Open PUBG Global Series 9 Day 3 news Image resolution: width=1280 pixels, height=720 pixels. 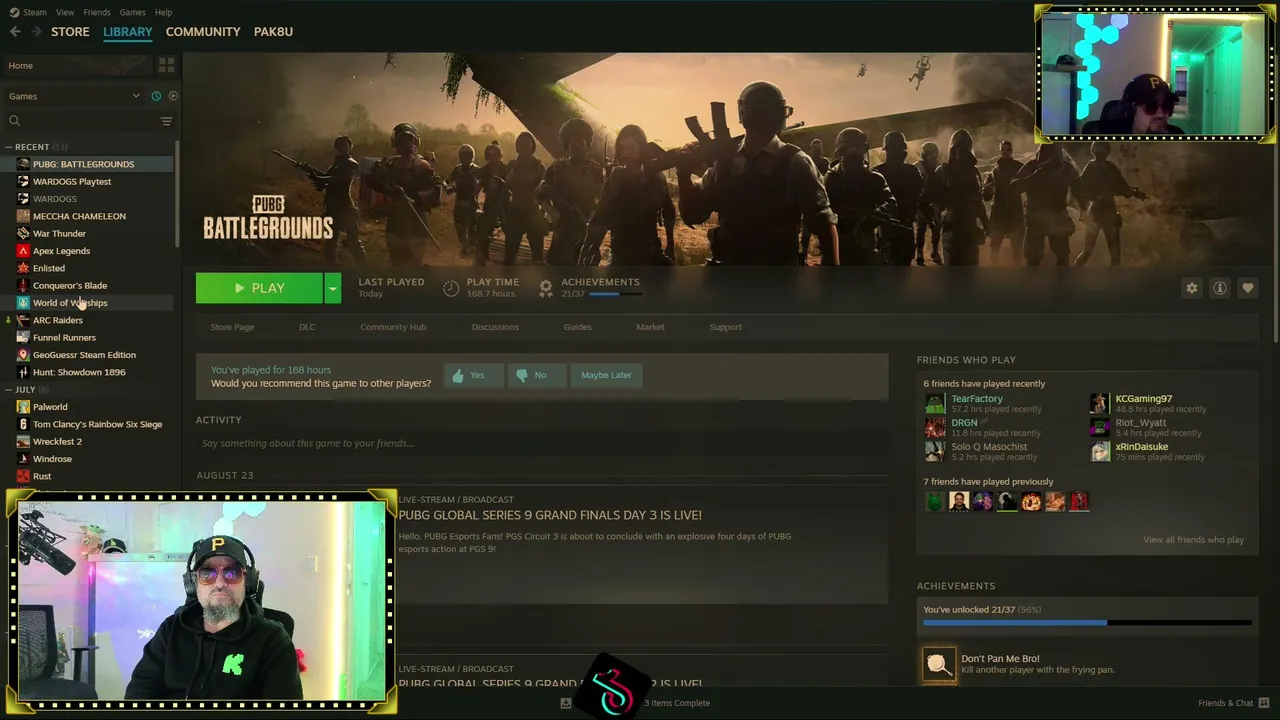pyautogui.click(x=550, y=515)
